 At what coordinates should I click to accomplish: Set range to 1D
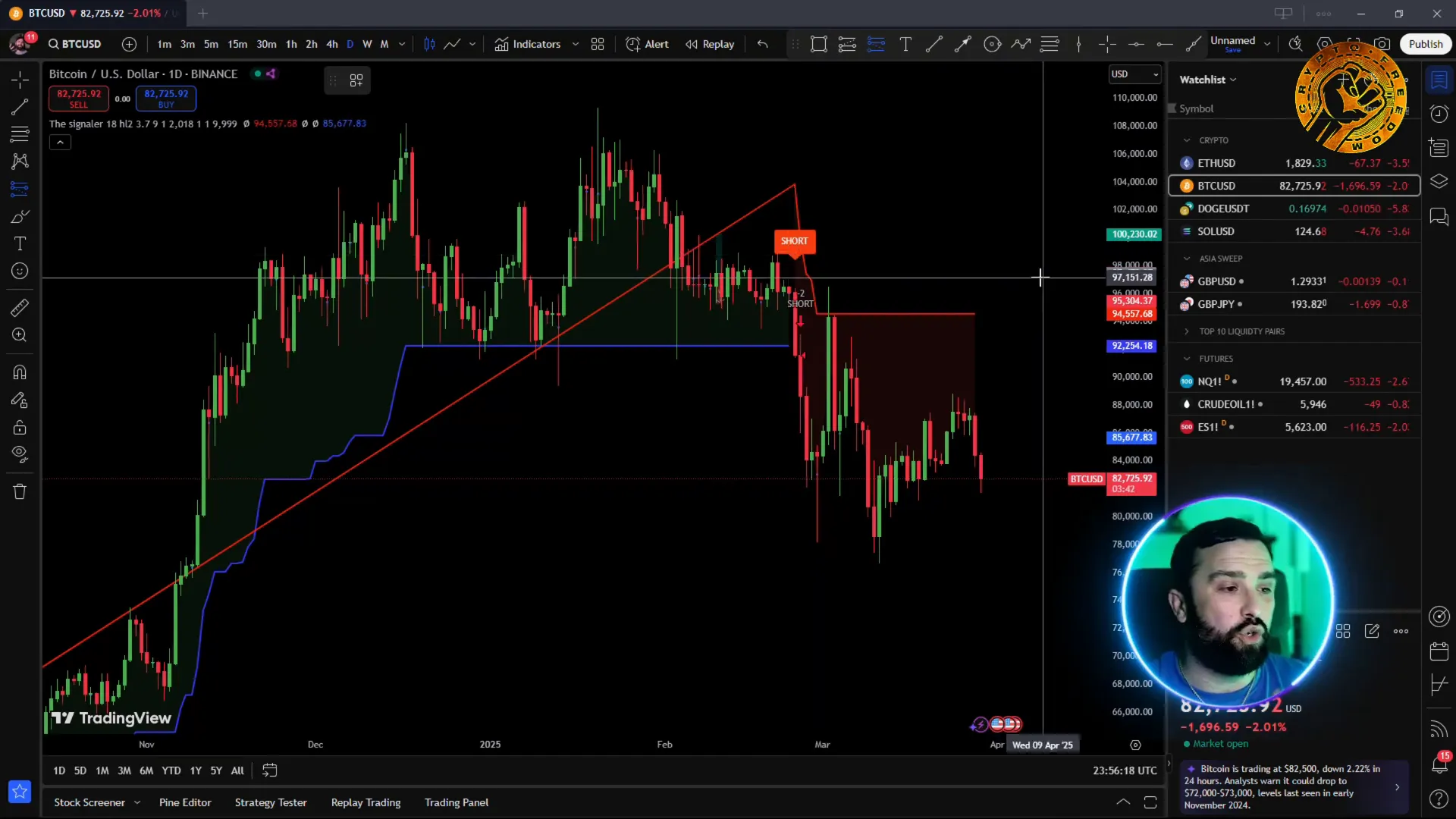pyautogui.click(x=59, y=770)
